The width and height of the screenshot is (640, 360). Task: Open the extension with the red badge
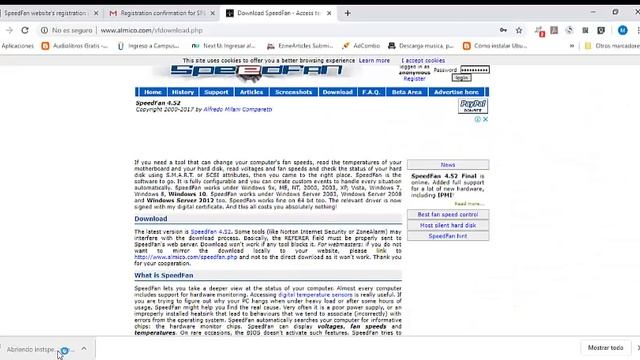point(539,31)
